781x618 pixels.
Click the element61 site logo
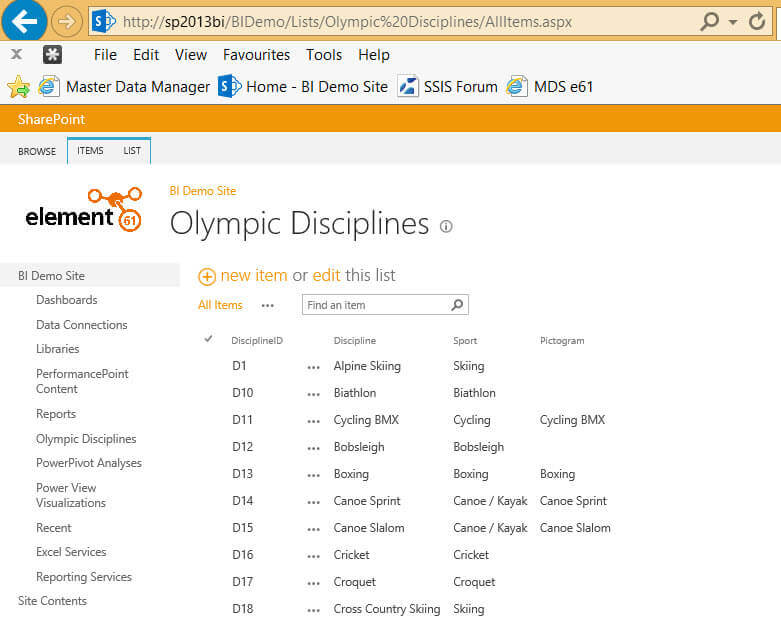click(x=84, y=210)
